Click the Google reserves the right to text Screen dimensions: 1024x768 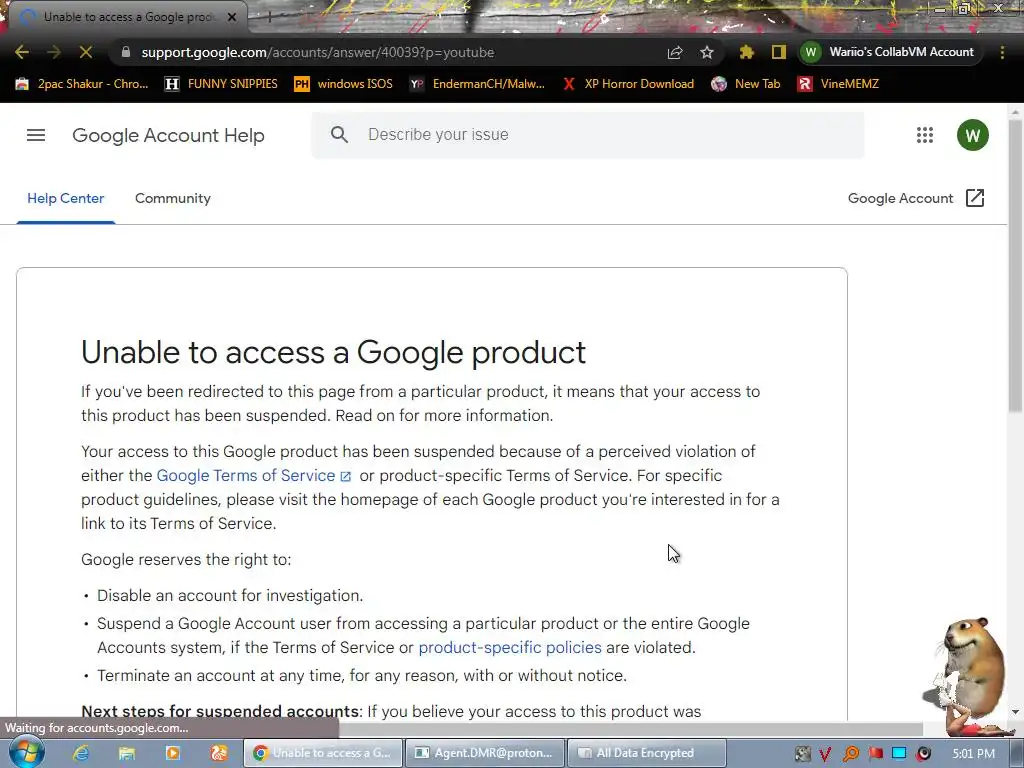(x=186, y=560)
